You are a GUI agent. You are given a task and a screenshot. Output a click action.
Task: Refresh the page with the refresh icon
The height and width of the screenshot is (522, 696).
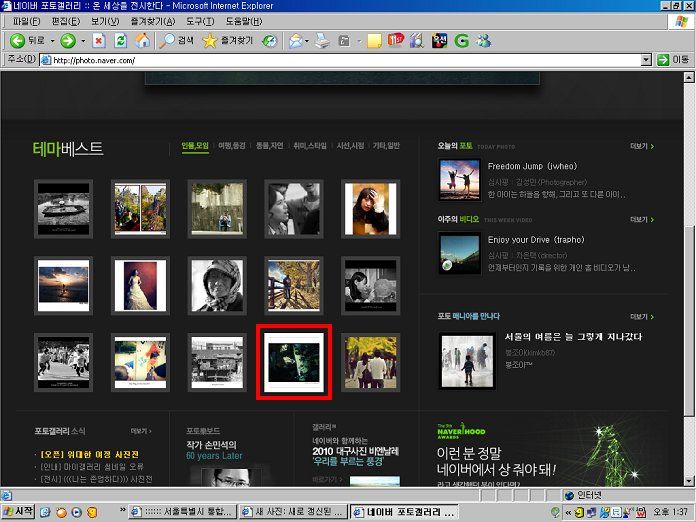pyautogui.click(x=120, y=41)
